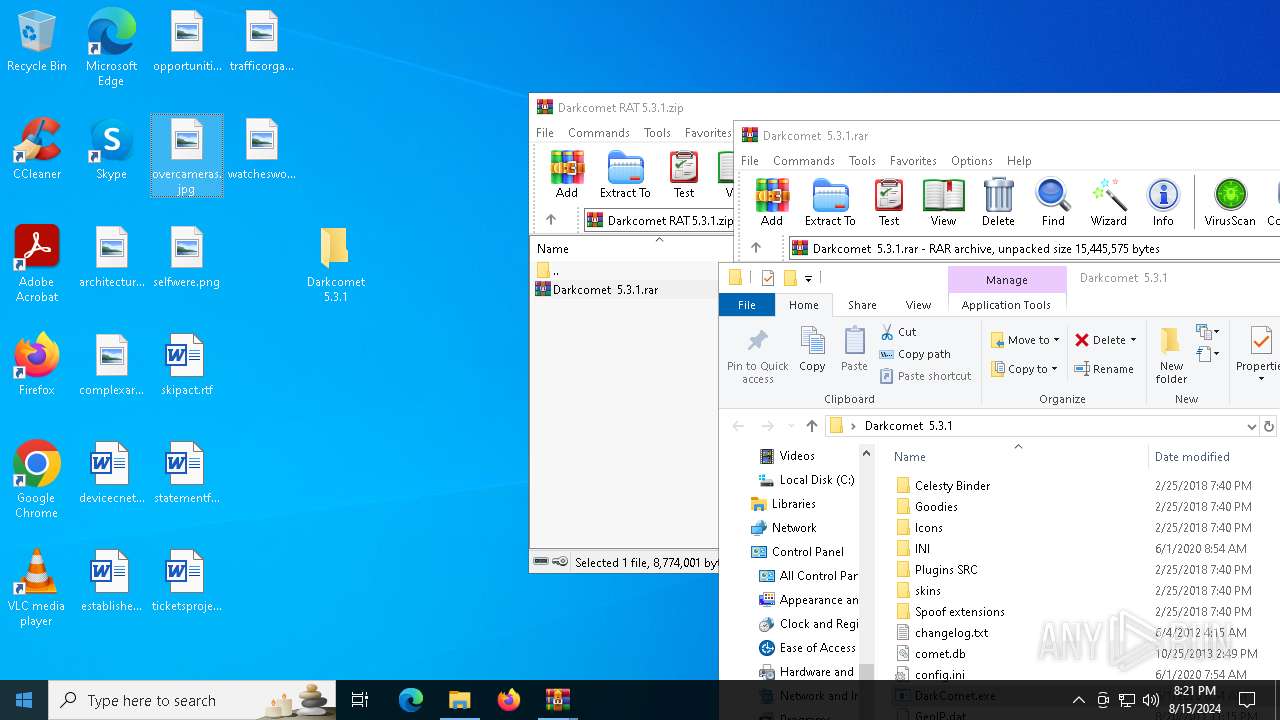Go up one level in rar window
Screen dimensions: 1280x720
(x=756, y=248)
